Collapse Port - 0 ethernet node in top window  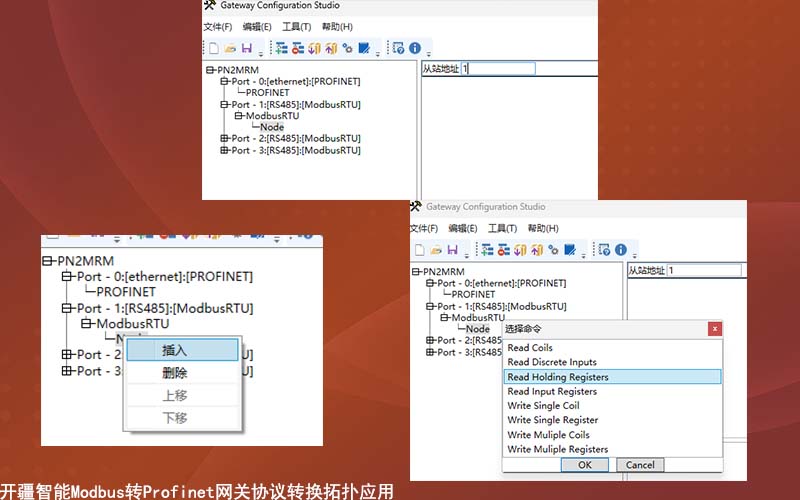tap(224, 81)
